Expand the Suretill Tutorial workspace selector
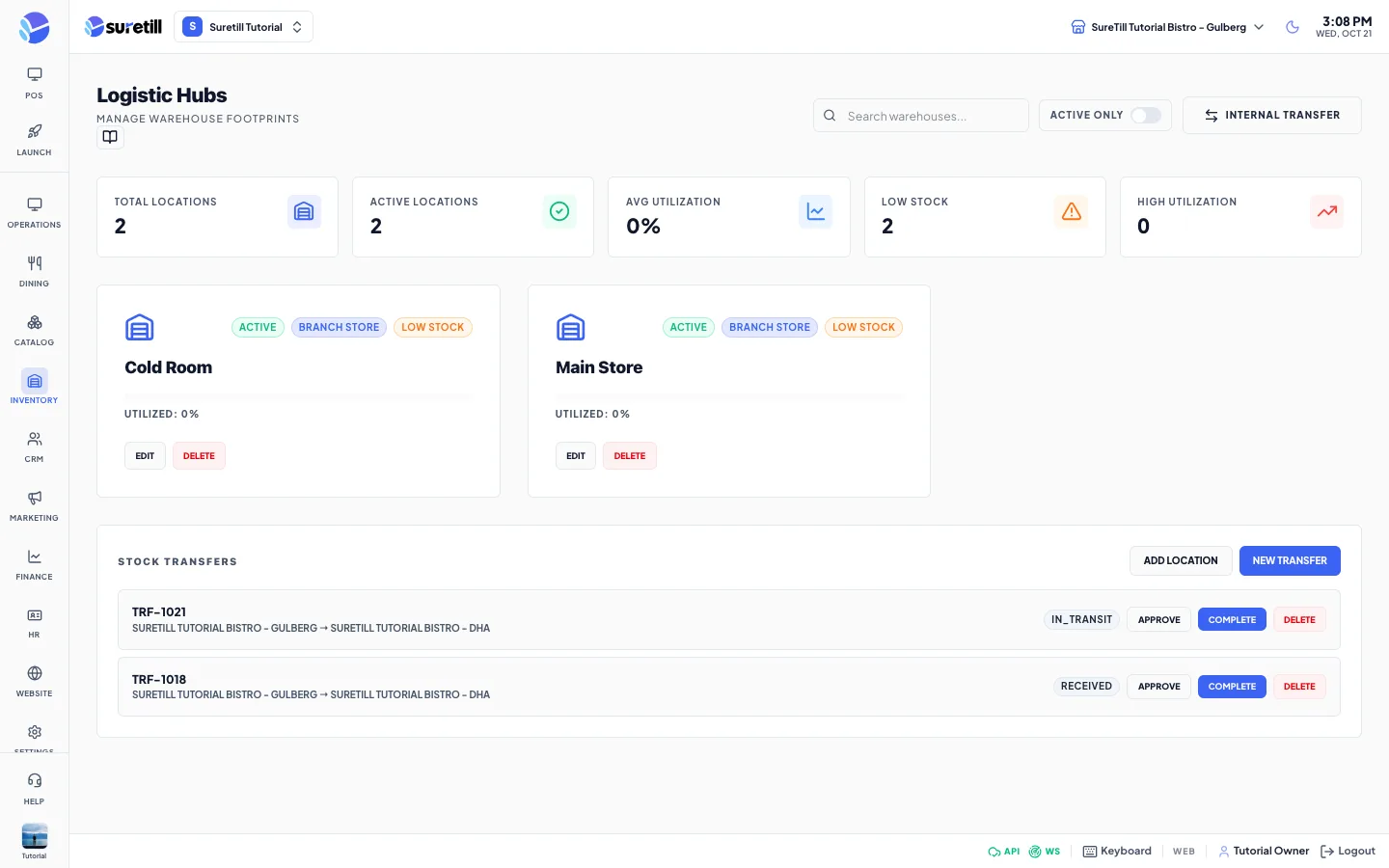The height and width of the screenshot is (868, 1389). click(243, 27)
